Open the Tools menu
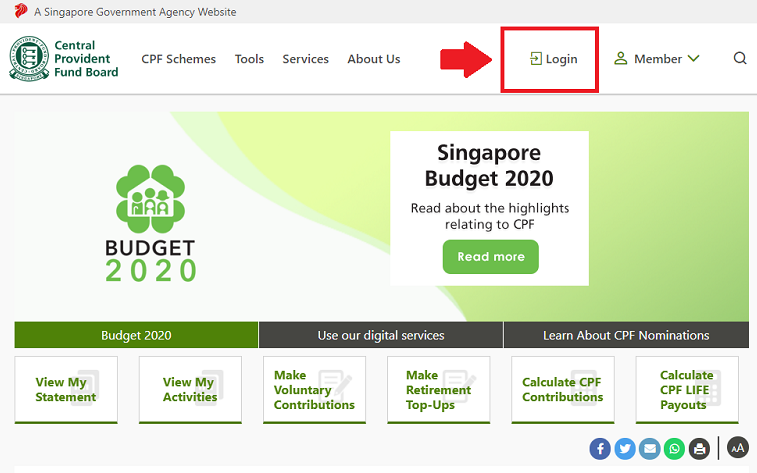The height and width of the screenshot is (473, 757). 249,59
